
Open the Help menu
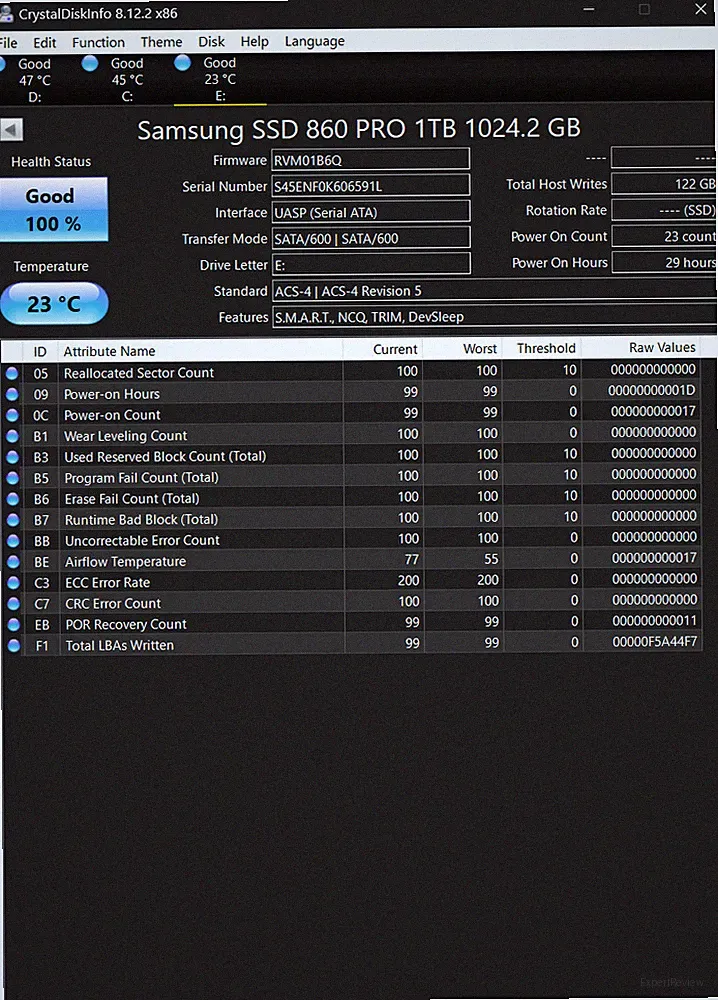tap(254, 41)
